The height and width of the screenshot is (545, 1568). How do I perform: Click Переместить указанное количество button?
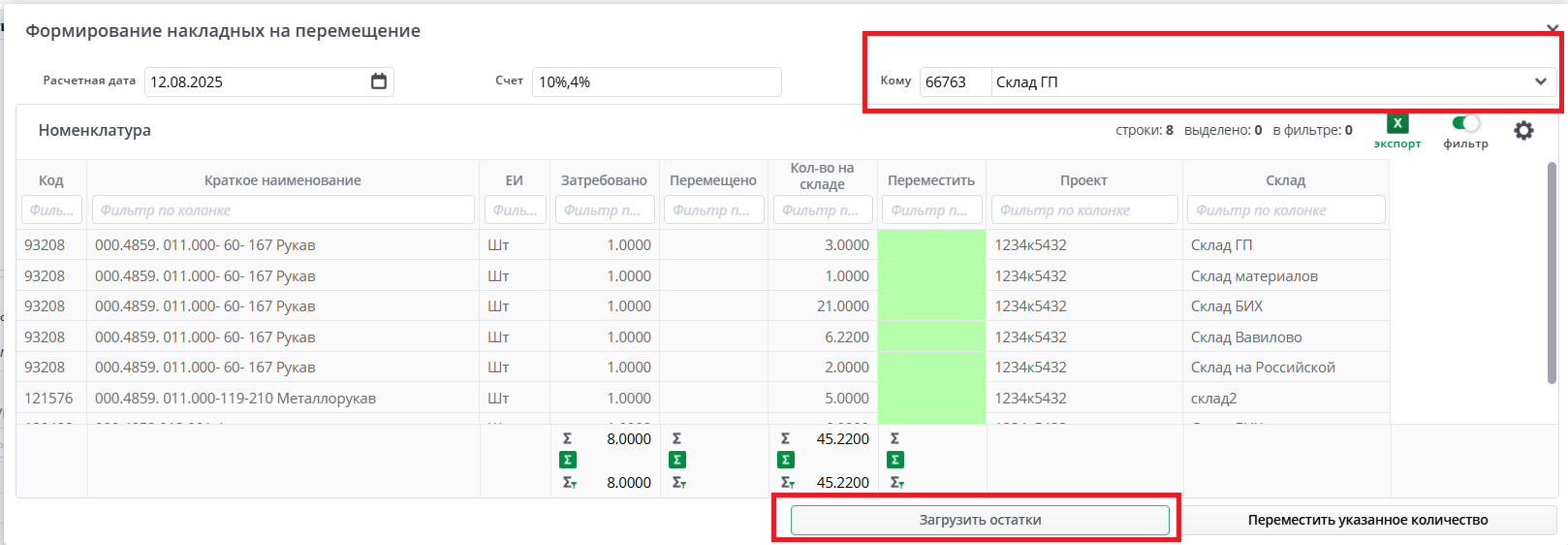point(1366,520)
